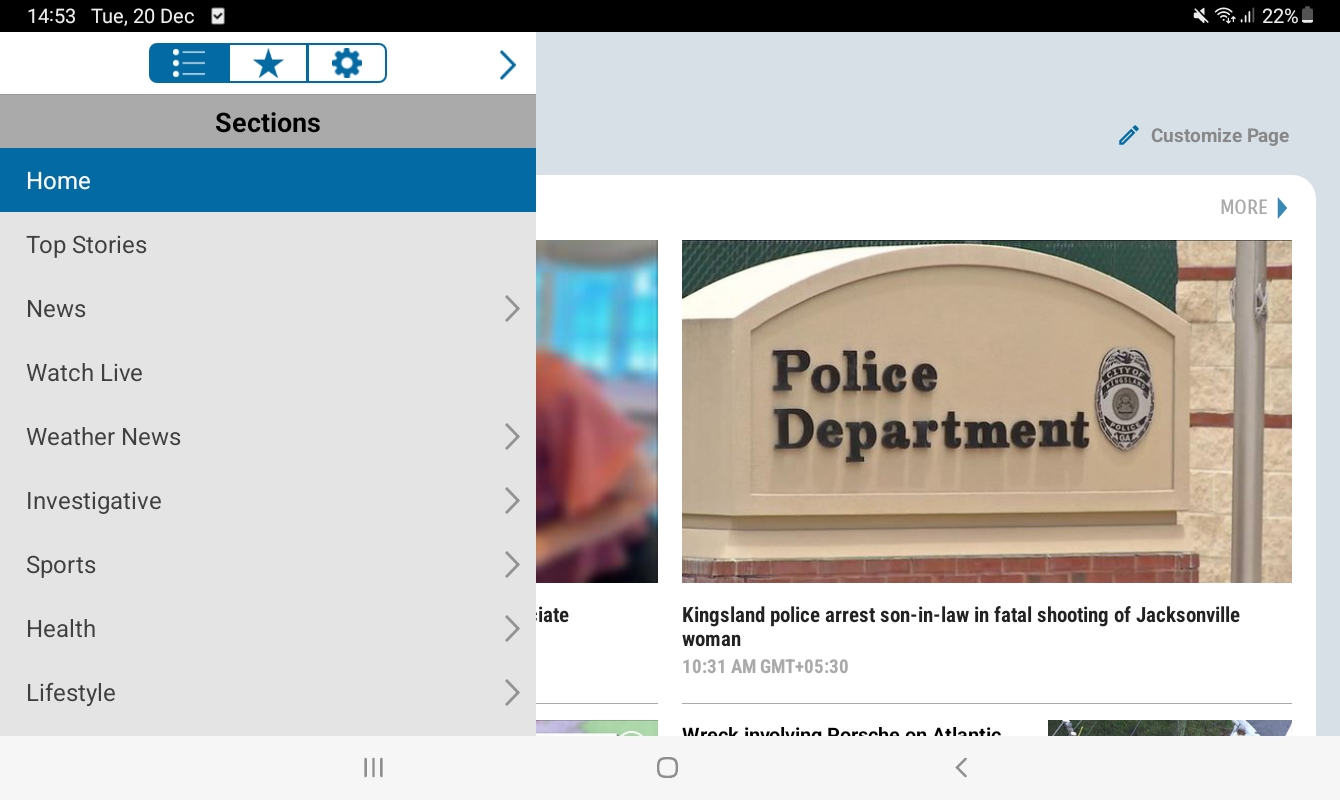The image size is (1340, 800).
Task: Expand the News submenu chevron
Action: click(x=512, y=309)
